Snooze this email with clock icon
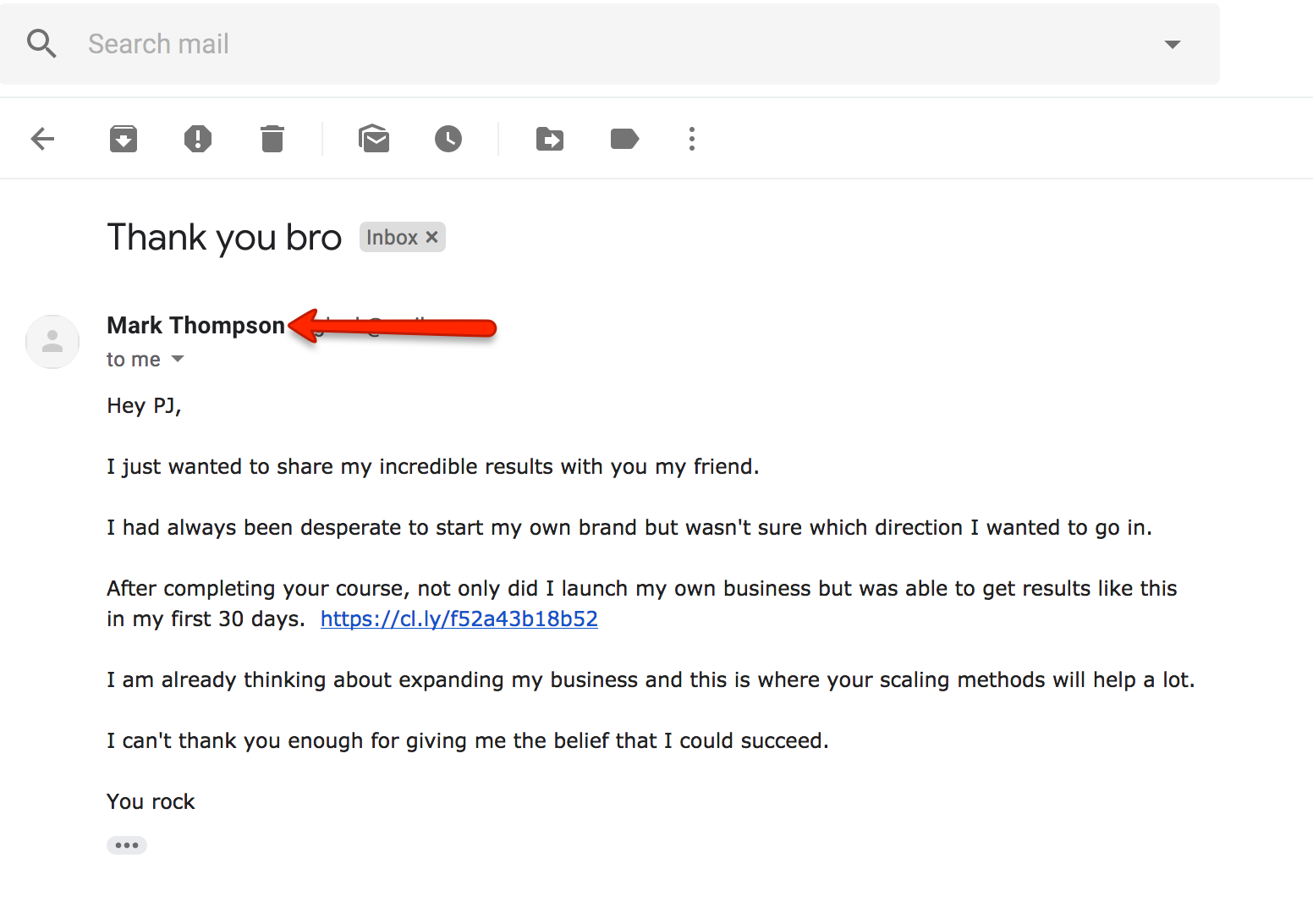1313x924 pixels. 448,139
